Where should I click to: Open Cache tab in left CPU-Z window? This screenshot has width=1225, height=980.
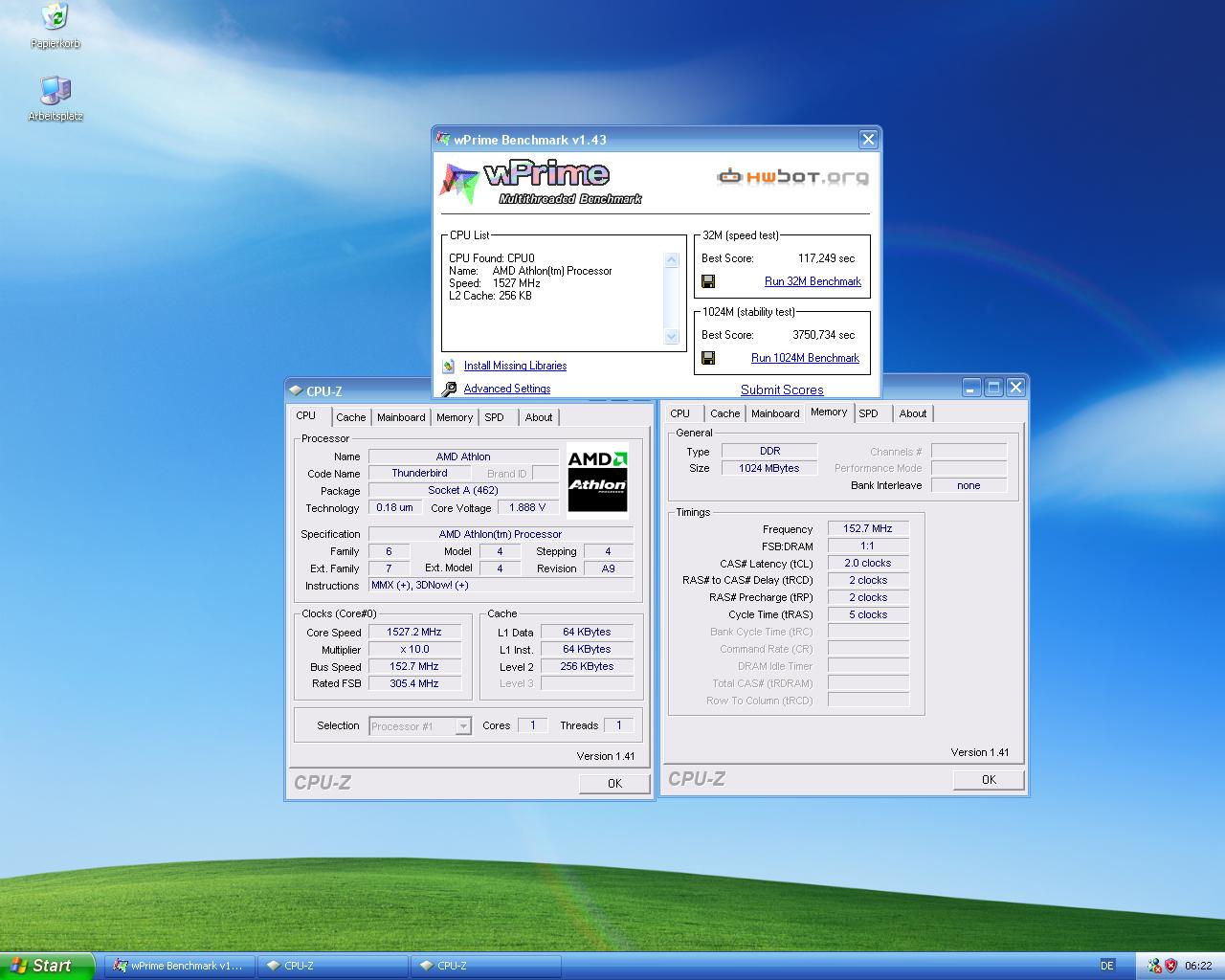tap(351, 417)
